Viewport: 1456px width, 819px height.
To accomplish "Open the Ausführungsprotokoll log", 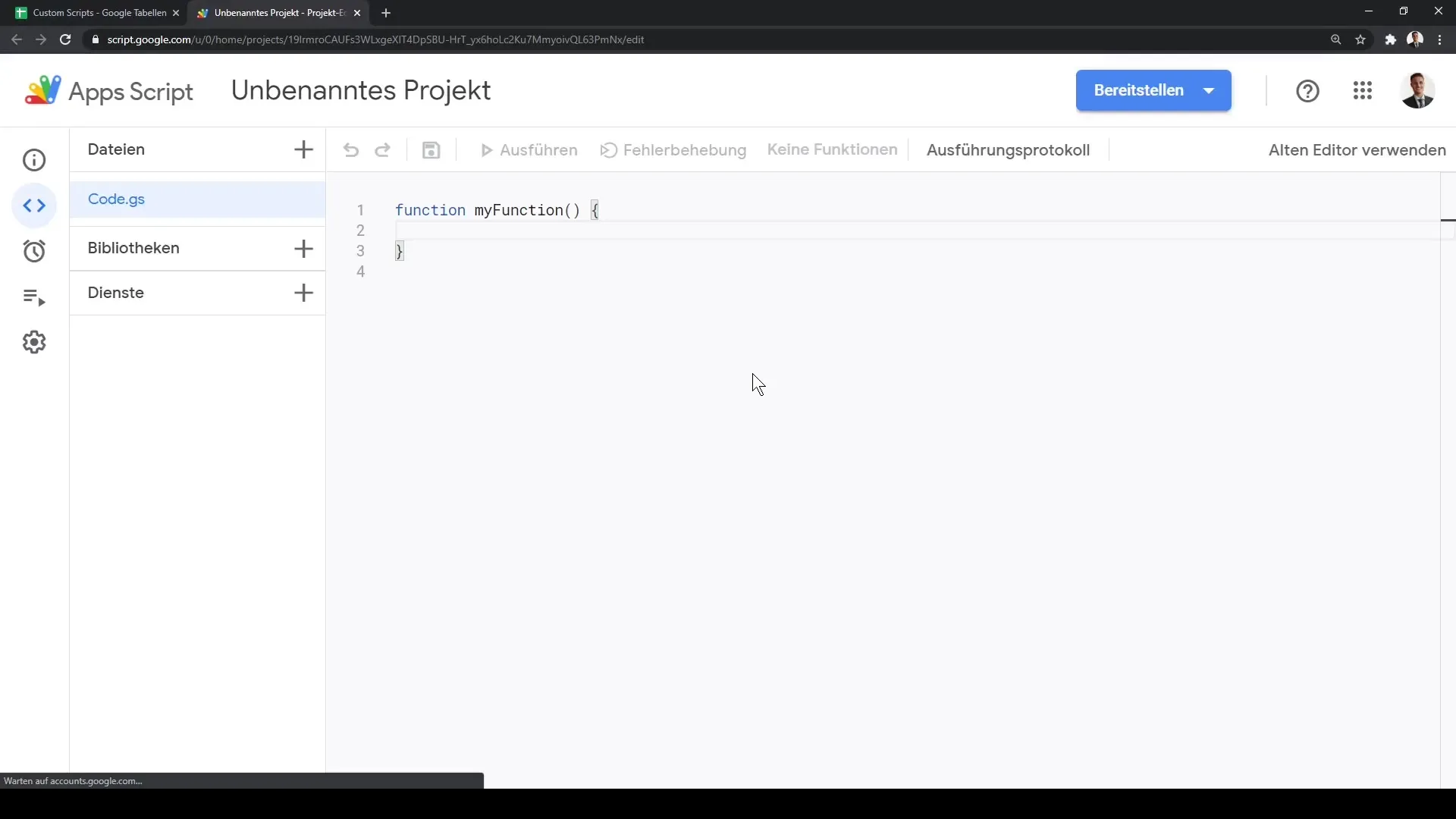I will (1008, 150).
